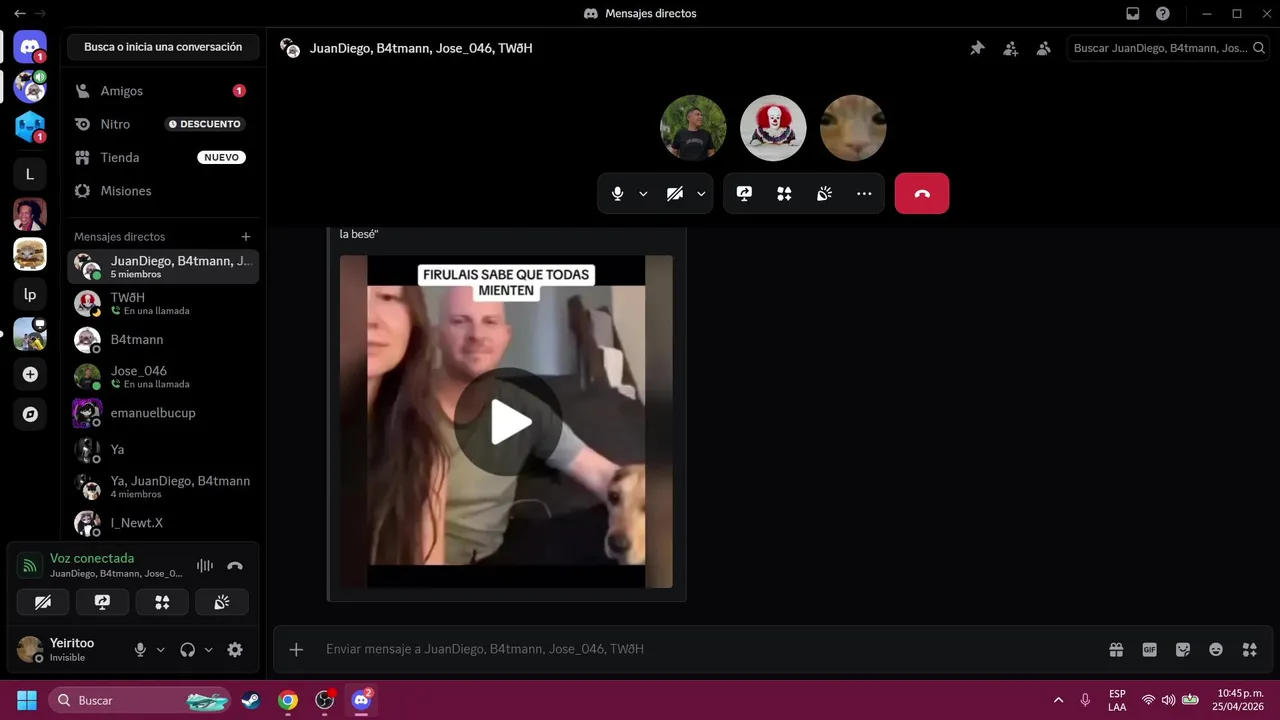Screen dimensions: 1280x720
Task: Show hidden tray icons chevron
Action: [x=1058, y=700]
